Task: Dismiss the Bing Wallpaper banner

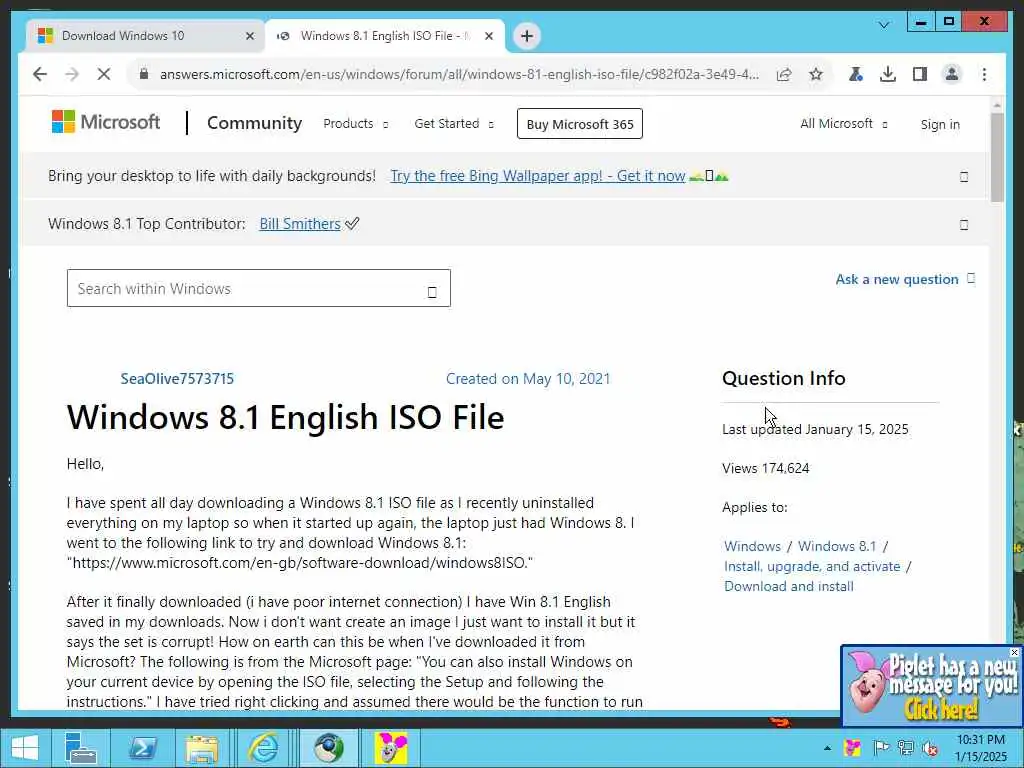Action: pyautogui.click(x=964, y=176)
